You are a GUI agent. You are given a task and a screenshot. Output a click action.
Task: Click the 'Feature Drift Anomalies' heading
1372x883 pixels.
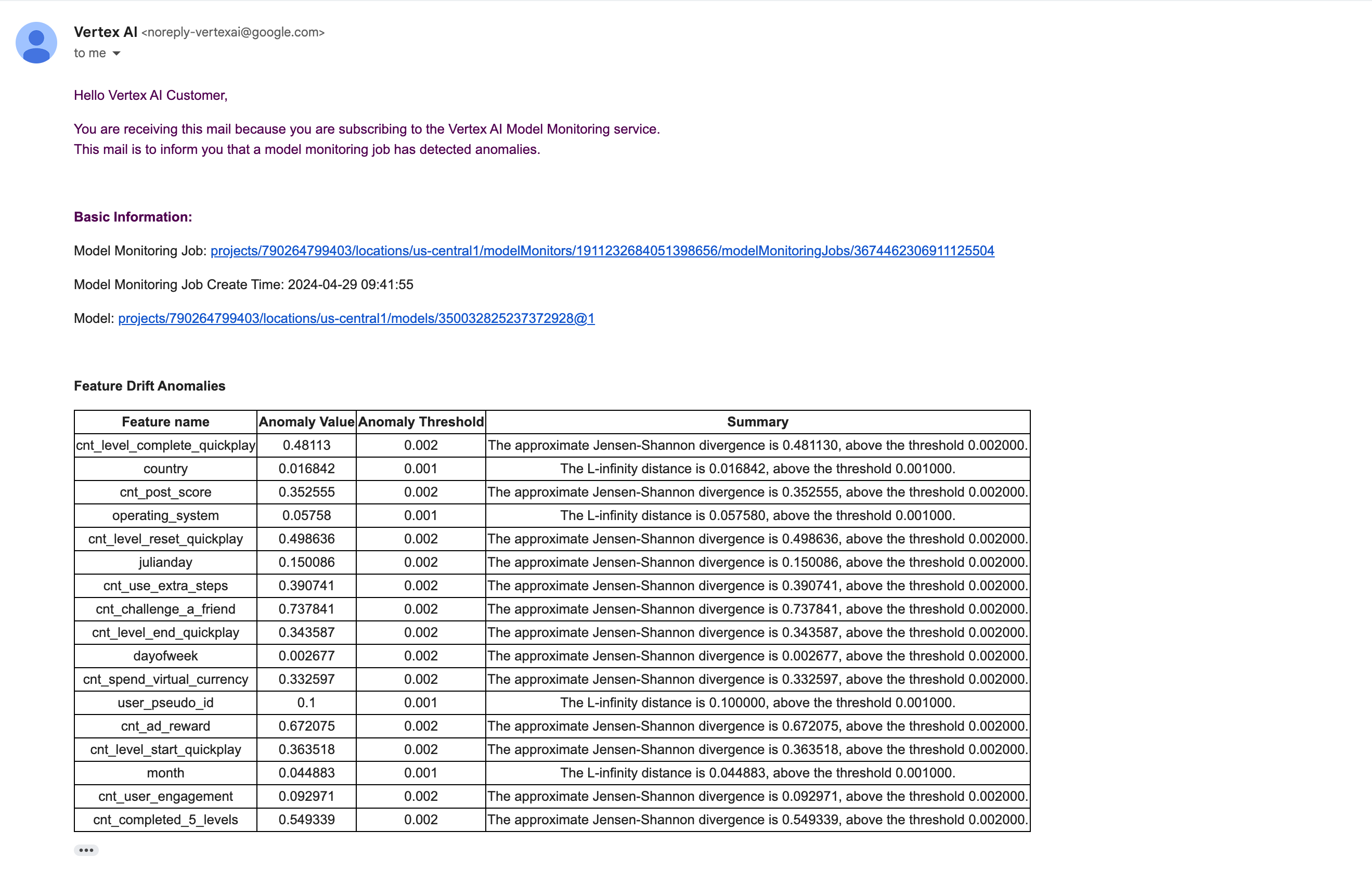[x=149, y=386]
